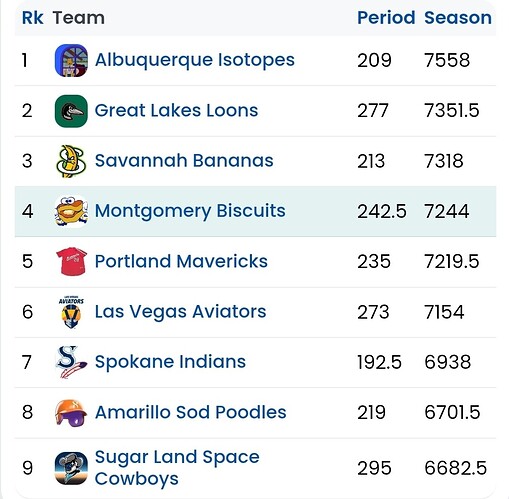Open the Las Vegas Aviators logo
Image resolution: width=509 pixels, height=499 pixels.
click(71, 312)
